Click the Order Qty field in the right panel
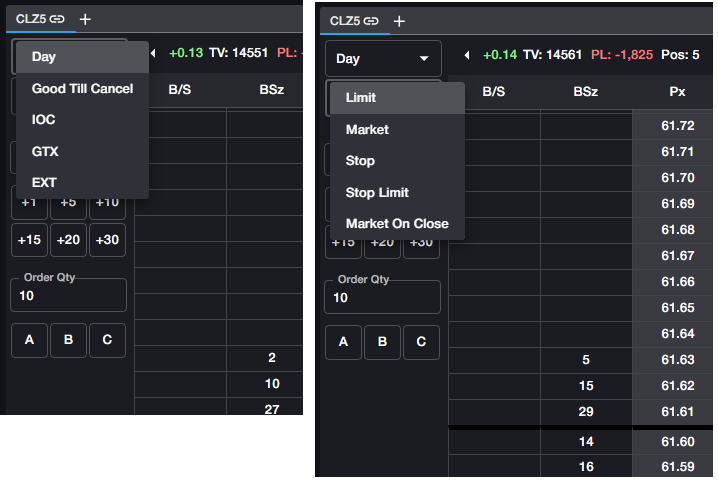718x487 pixels. coord(383,297)
